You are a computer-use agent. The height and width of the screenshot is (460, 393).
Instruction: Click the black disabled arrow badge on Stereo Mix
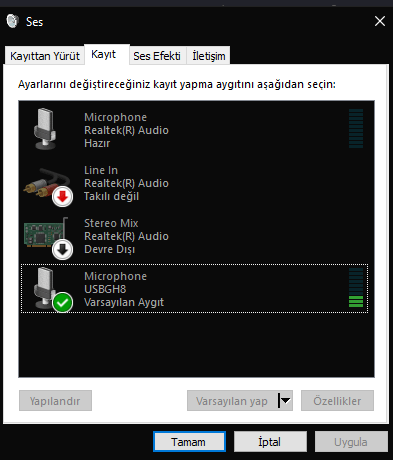[x=62, y=249]
